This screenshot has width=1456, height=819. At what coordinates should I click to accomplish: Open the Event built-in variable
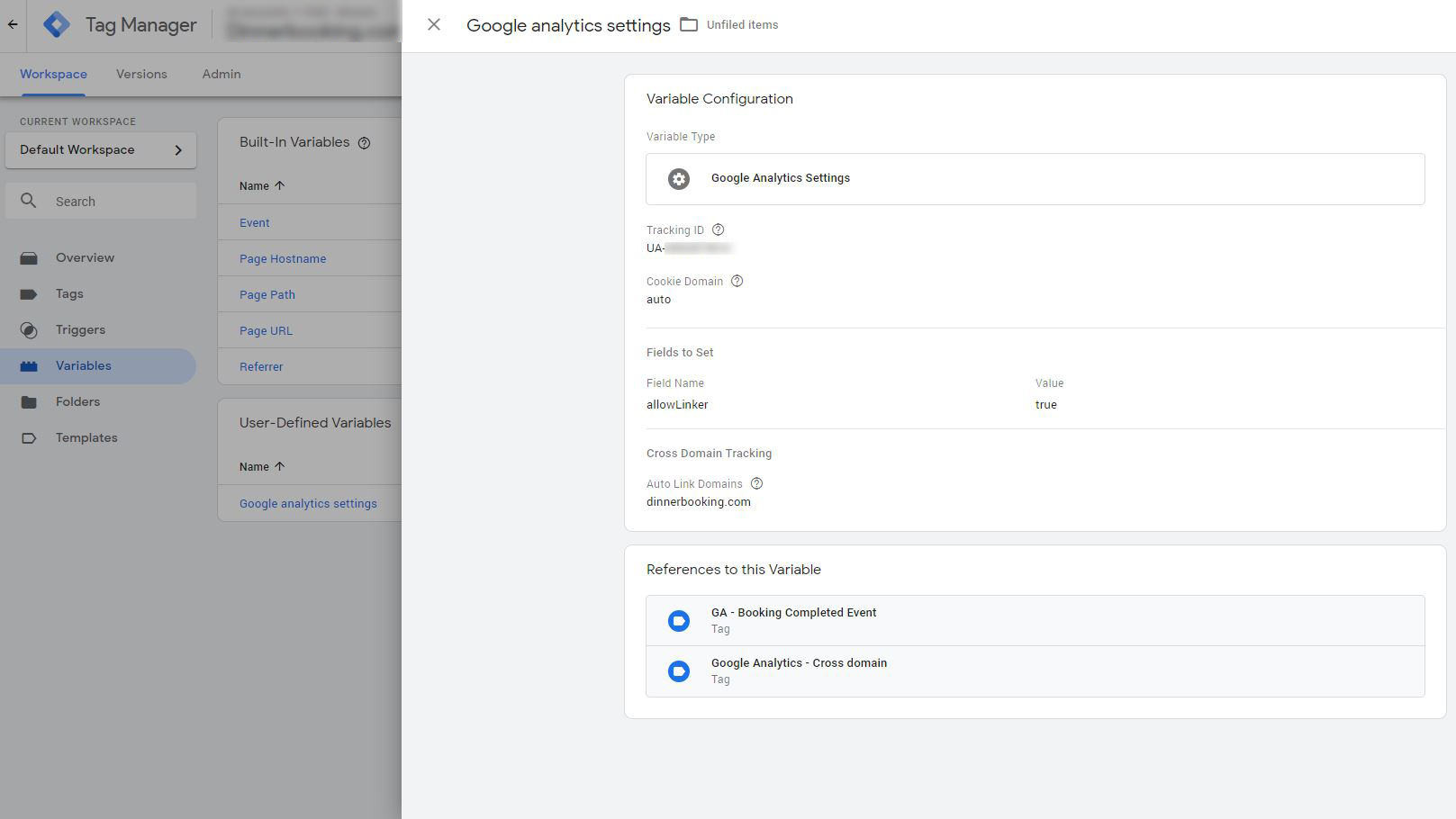tap(254, 222)
